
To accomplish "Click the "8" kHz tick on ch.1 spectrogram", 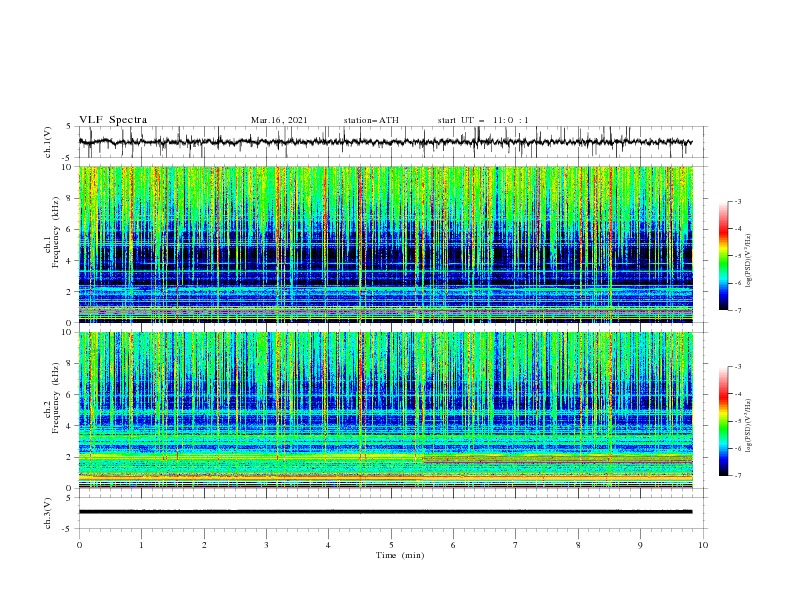I will [70, 198].
